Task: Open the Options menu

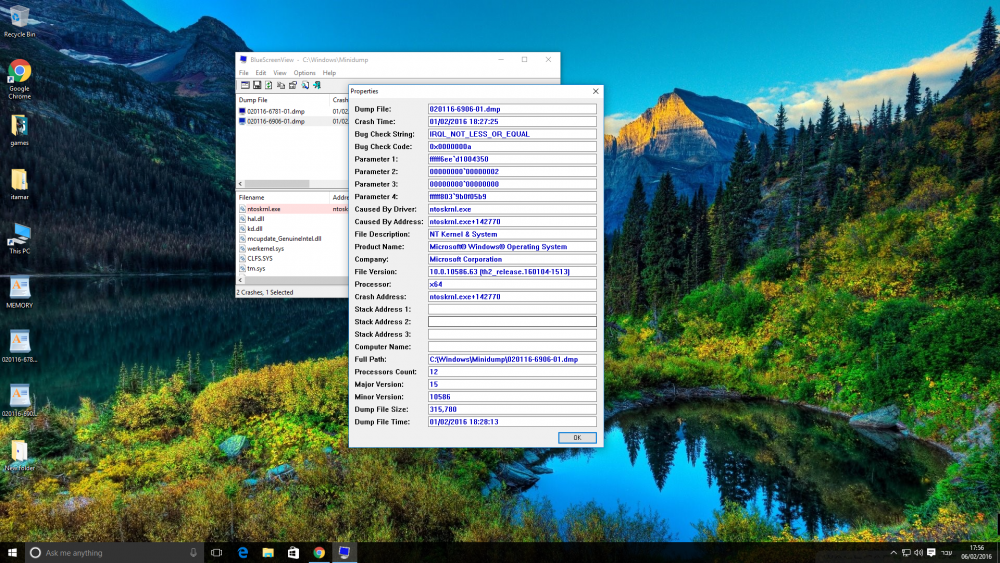Action: point(304,73)
